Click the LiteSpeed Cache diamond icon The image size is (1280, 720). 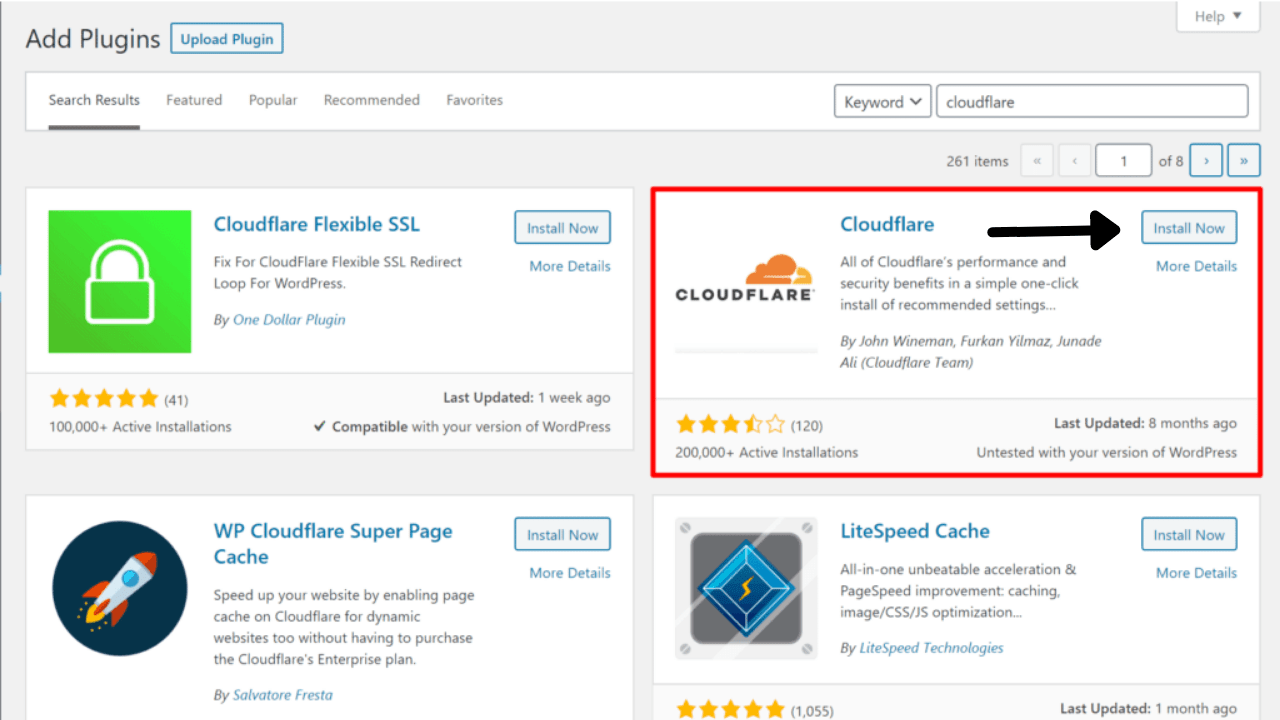pos(746,588)
